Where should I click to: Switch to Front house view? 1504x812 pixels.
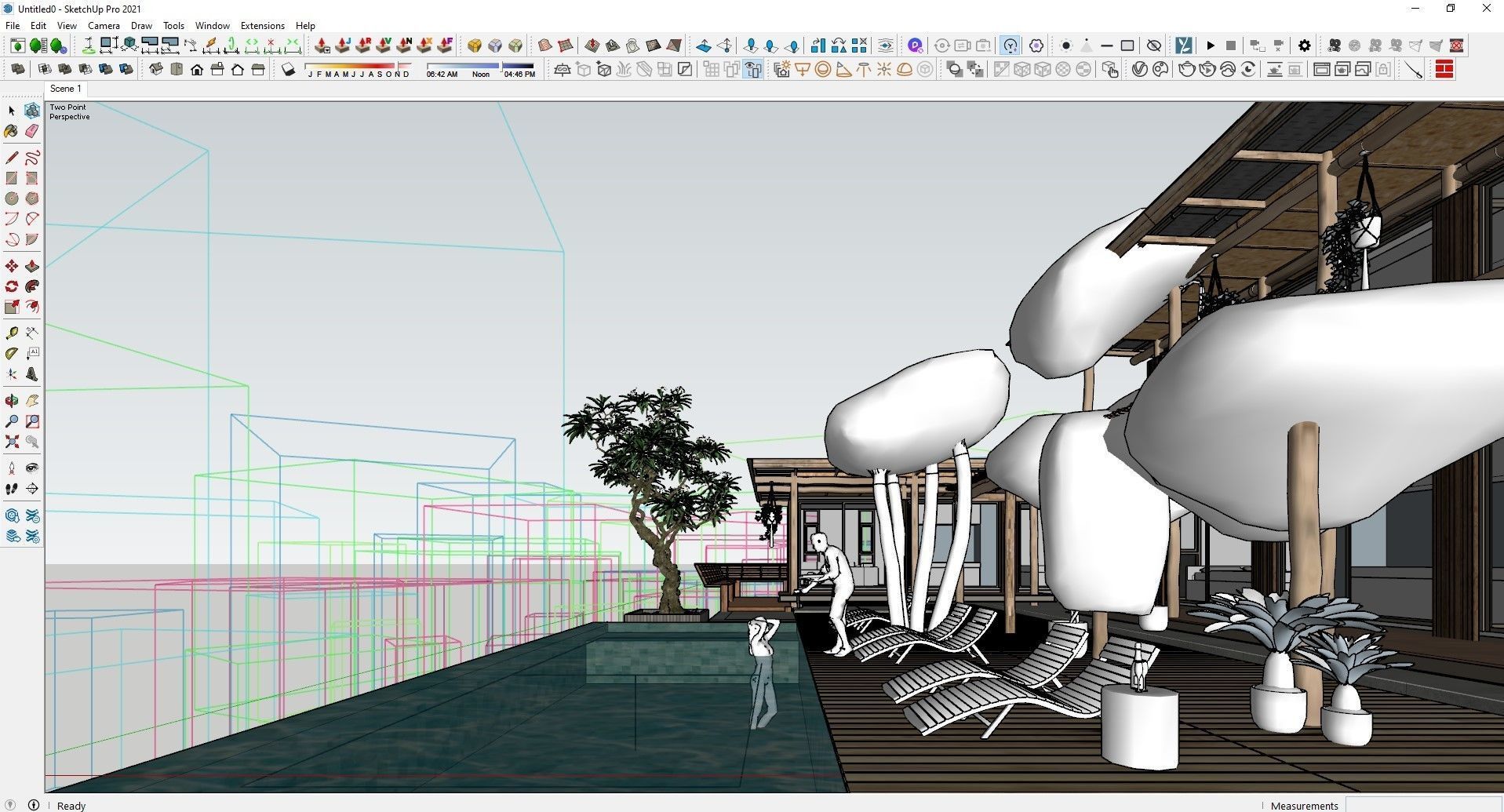(x=197, y=69)
